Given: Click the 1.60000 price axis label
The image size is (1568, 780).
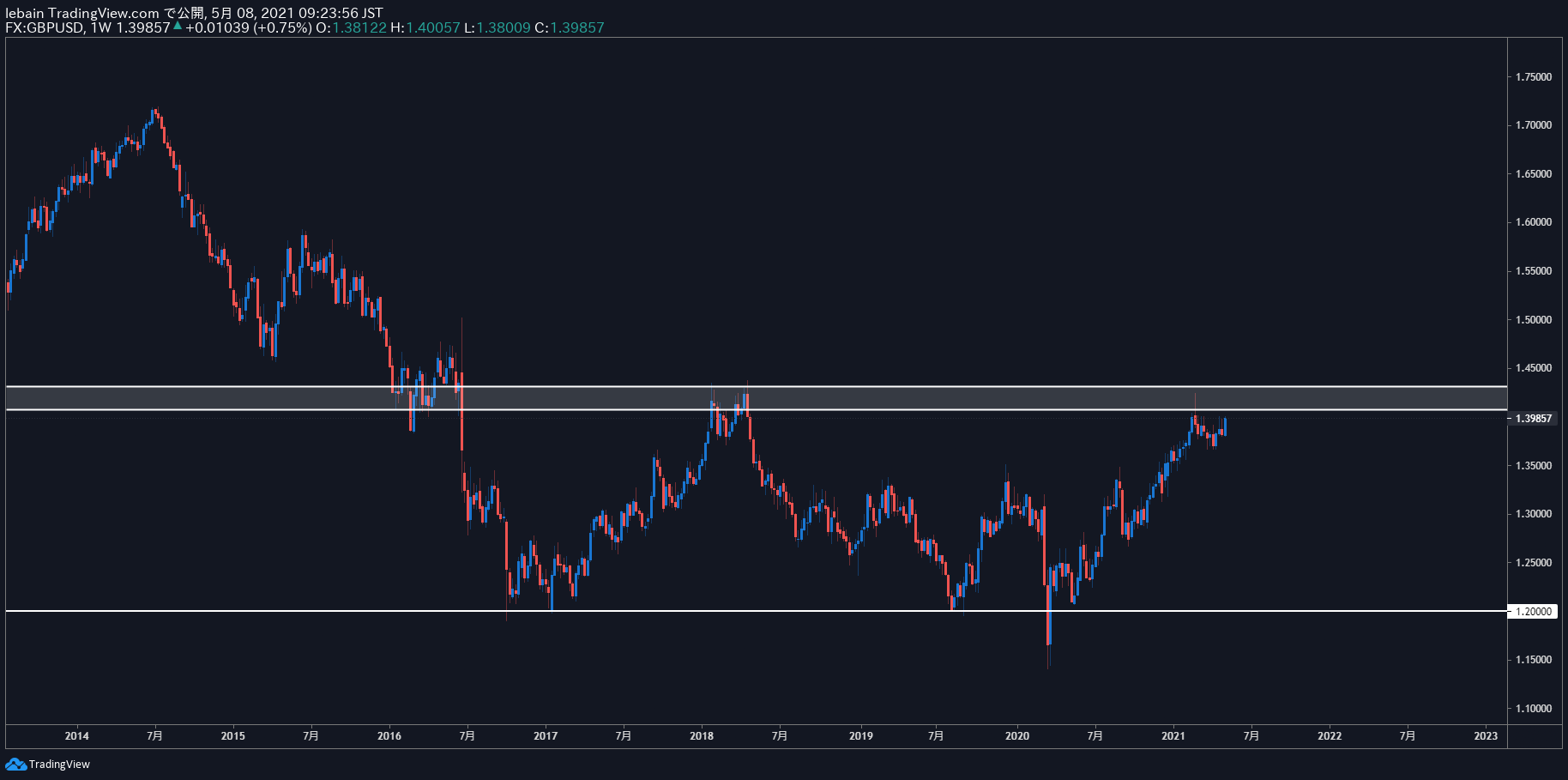Looking at the screenshot, I should (x=1534, y=222).
